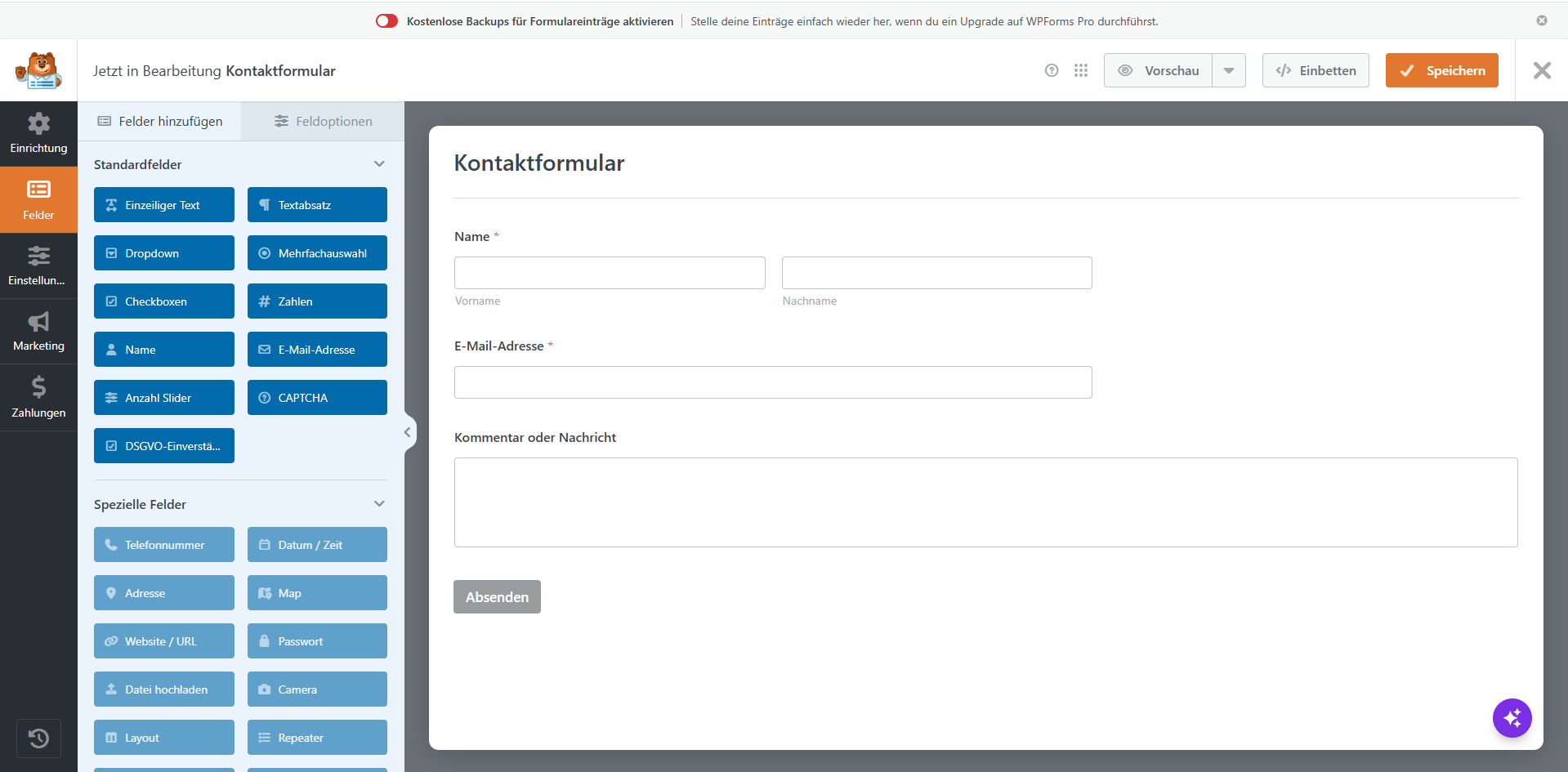Add a Passwort field
The height and width of the screenshot is (772, 1568).
coord(317,641)
